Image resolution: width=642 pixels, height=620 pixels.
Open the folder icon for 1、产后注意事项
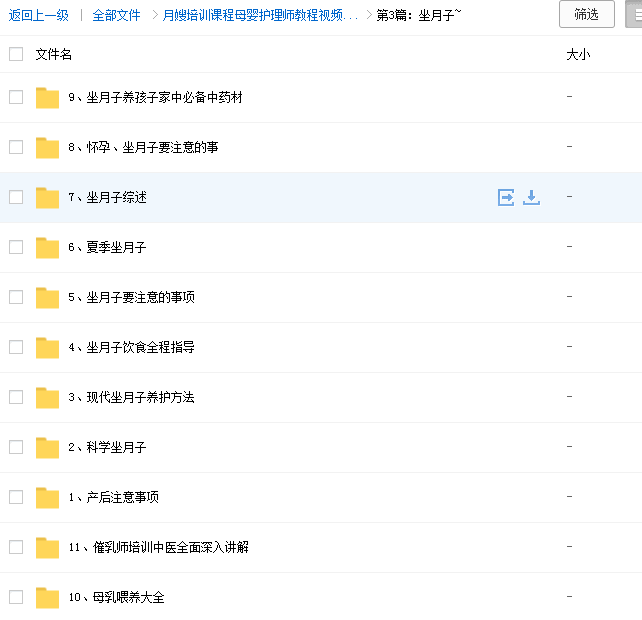47,498
